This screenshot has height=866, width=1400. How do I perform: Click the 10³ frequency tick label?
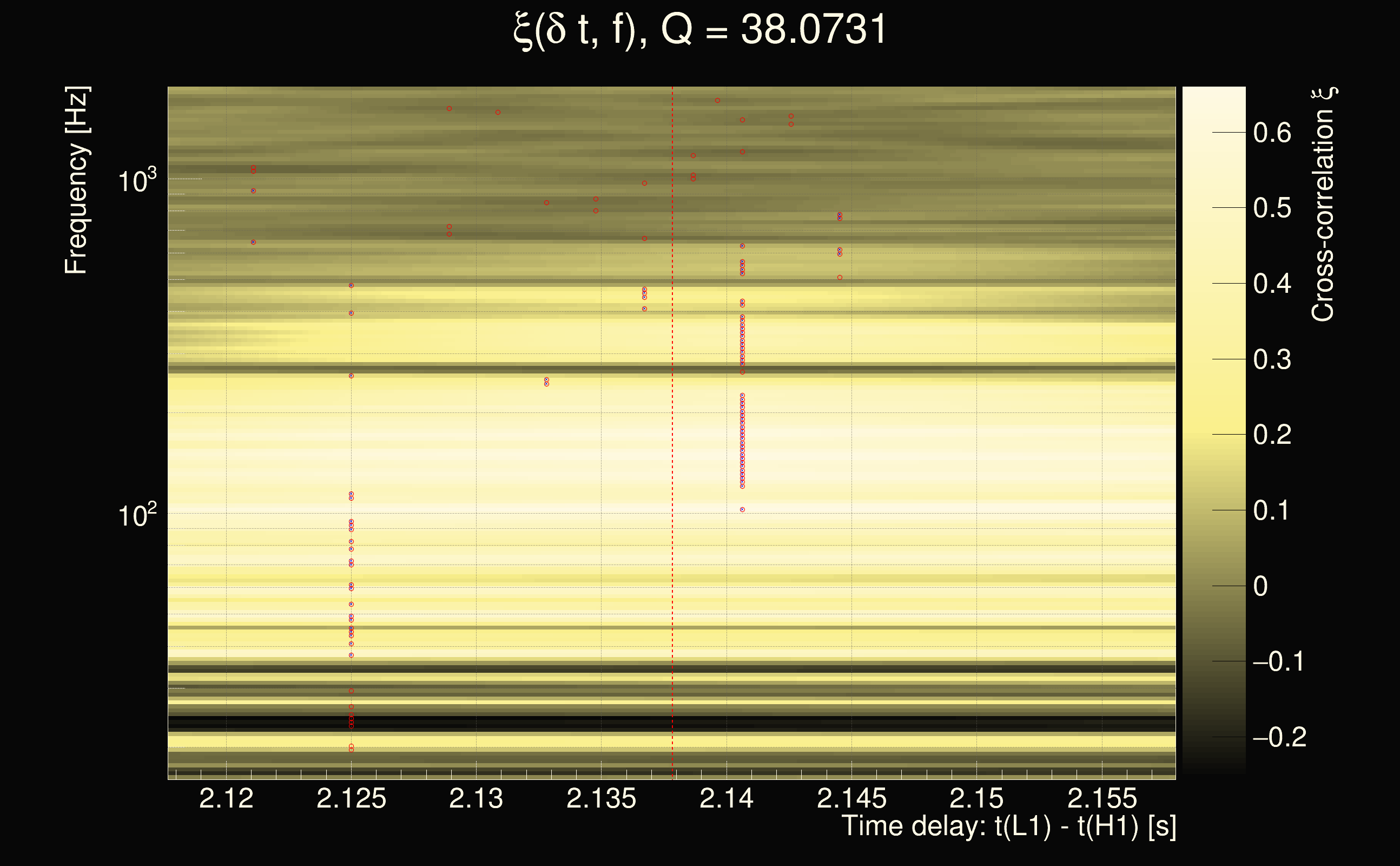[136, 181]
